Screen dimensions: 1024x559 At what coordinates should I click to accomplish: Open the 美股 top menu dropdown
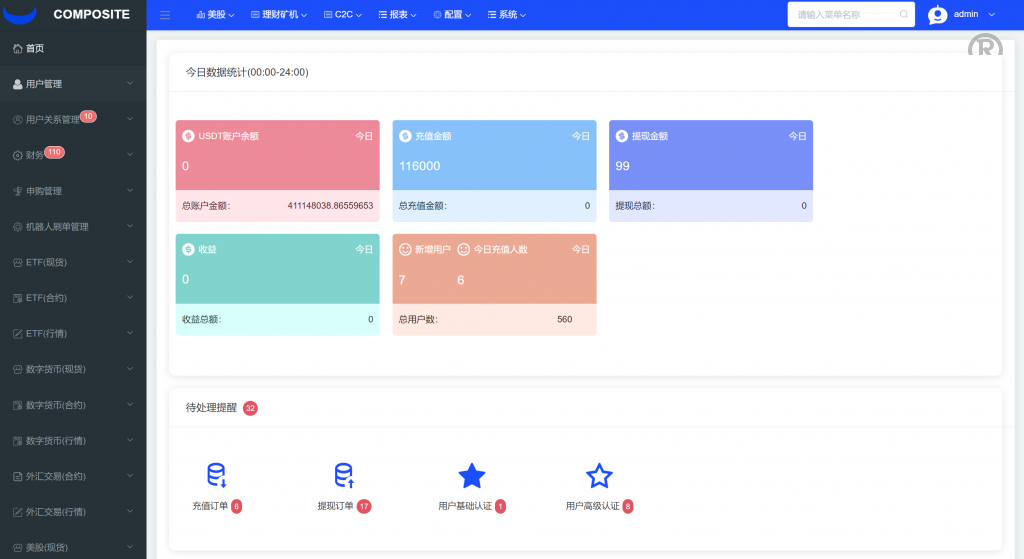(x=215, y=15)
